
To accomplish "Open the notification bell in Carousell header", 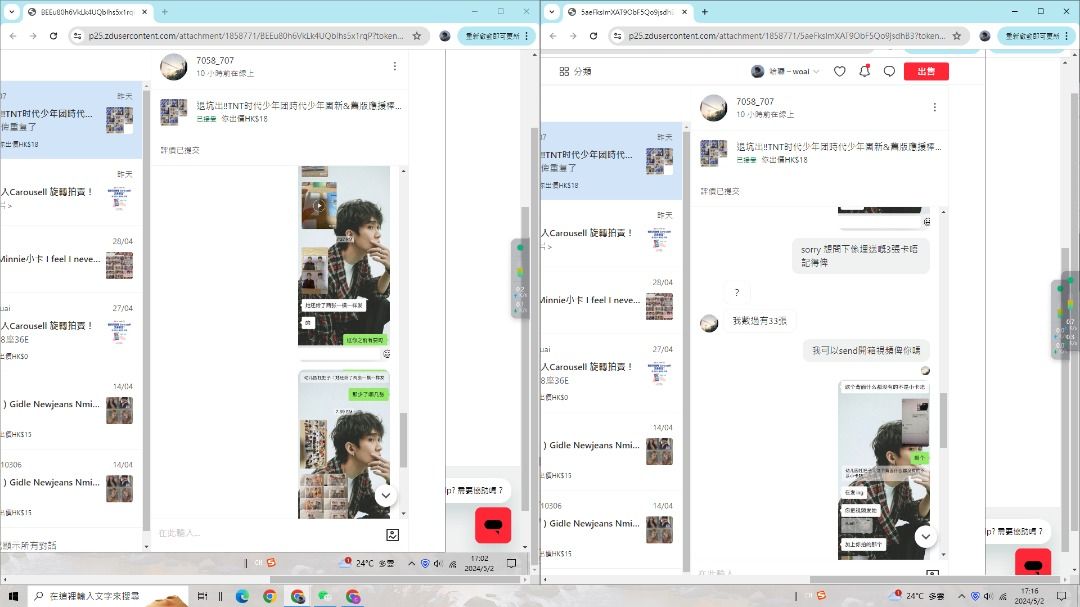I will point(864,71).
